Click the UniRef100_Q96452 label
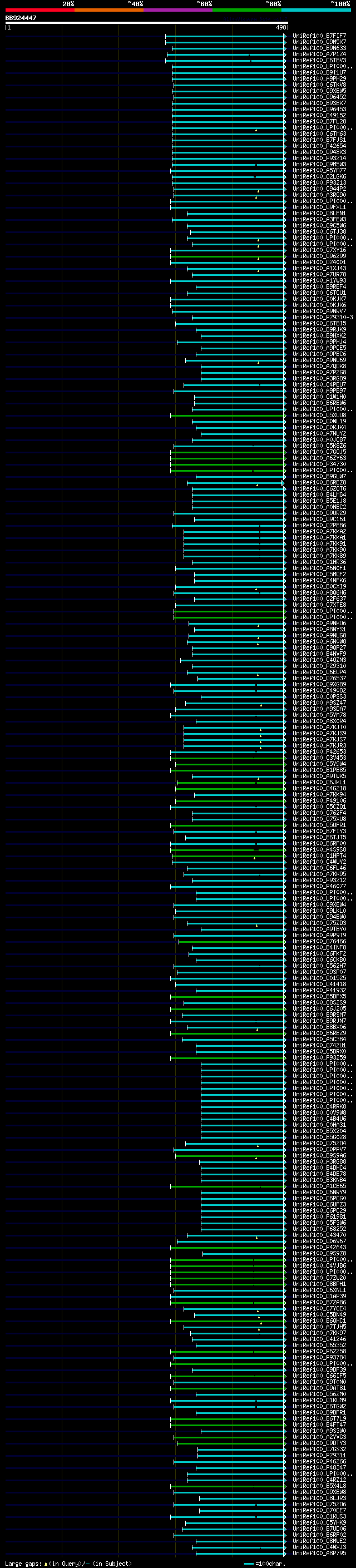Screen dimensions: 356x1568 (319, 97)
